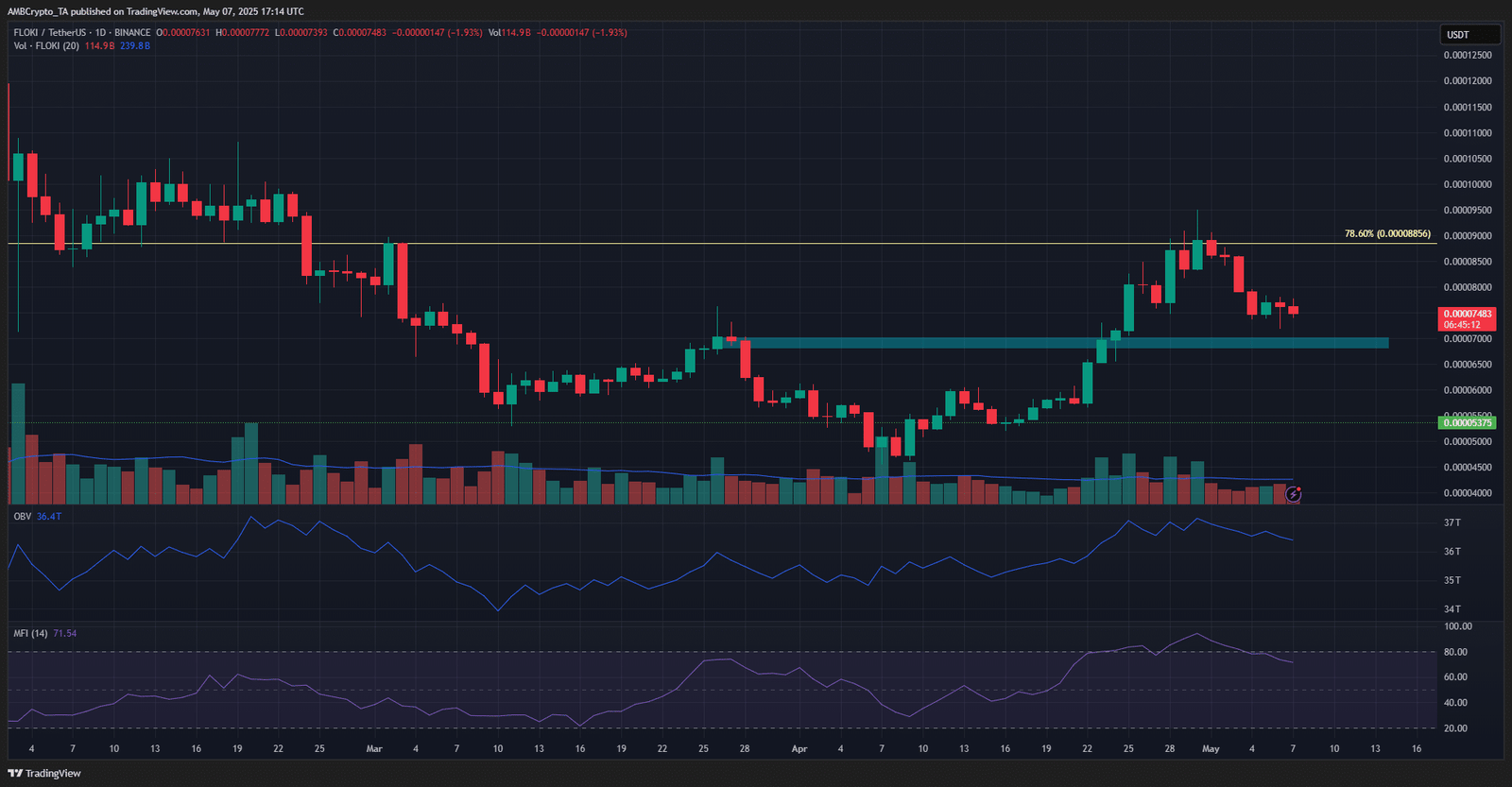Click the 0.00010000 price scale tick
This screenshot has width=1512, height=787.
coord(1468,184)
